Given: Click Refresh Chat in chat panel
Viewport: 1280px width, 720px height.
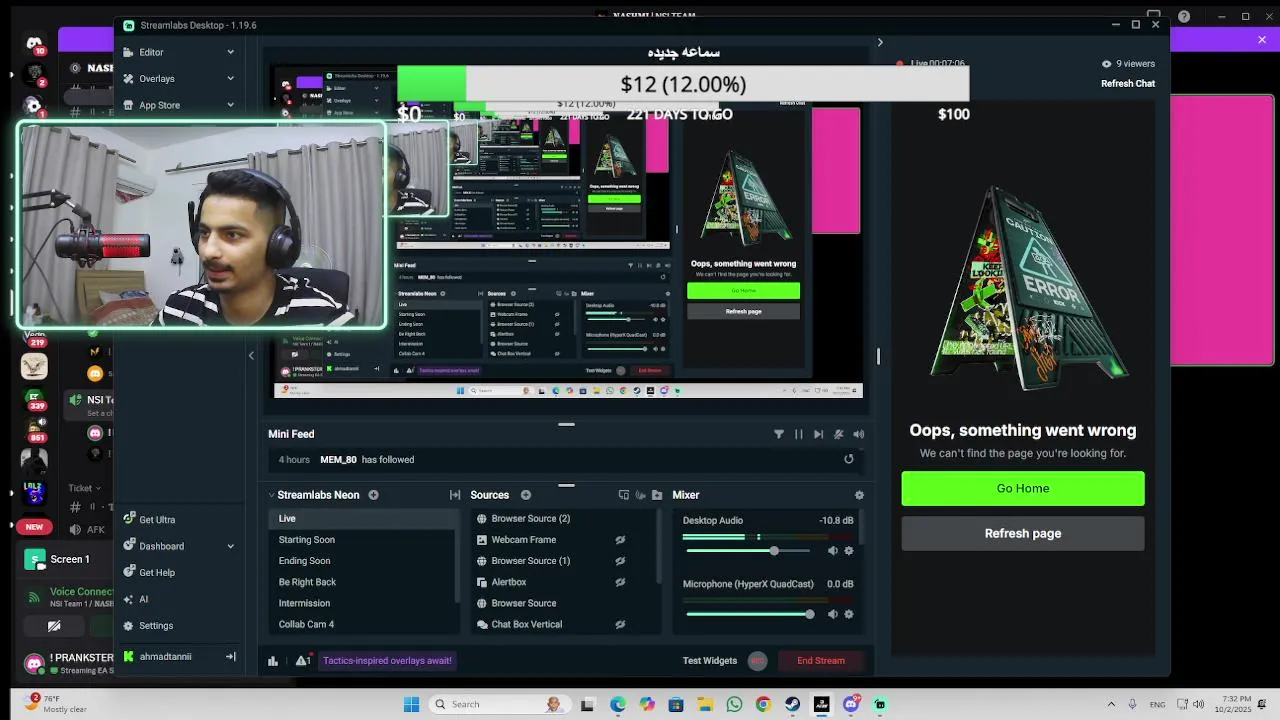Looking at the screenshot, I should (1128, 83).
